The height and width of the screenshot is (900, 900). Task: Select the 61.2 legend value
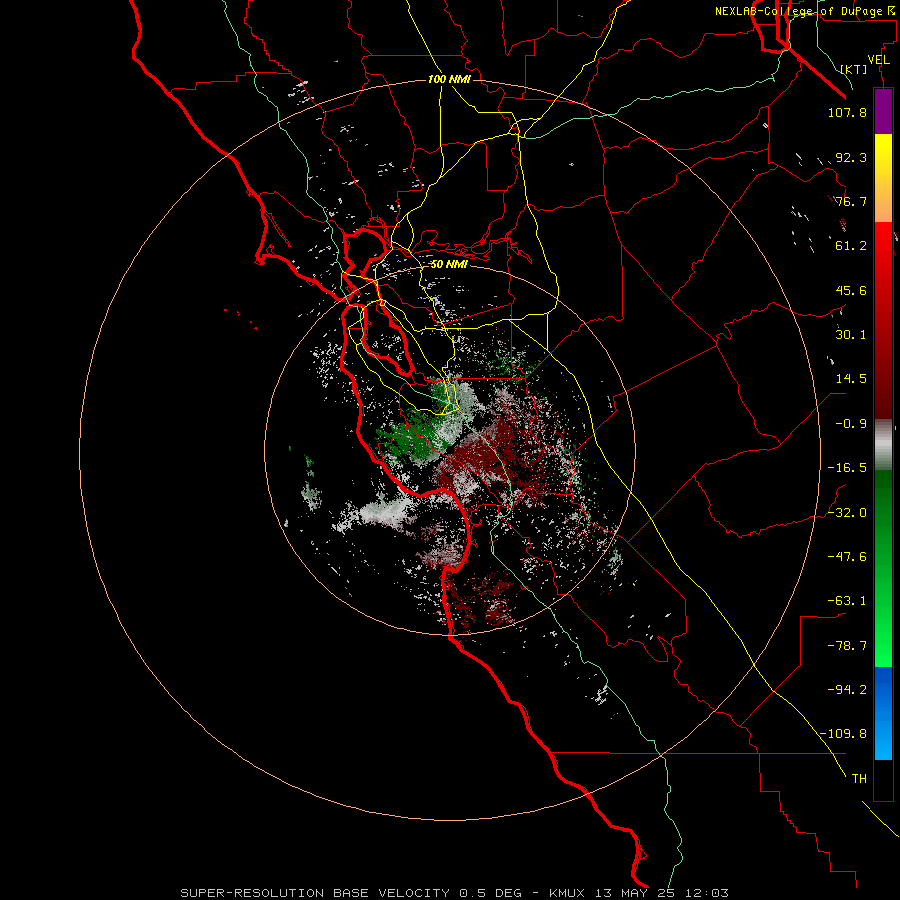pos(851,246)
